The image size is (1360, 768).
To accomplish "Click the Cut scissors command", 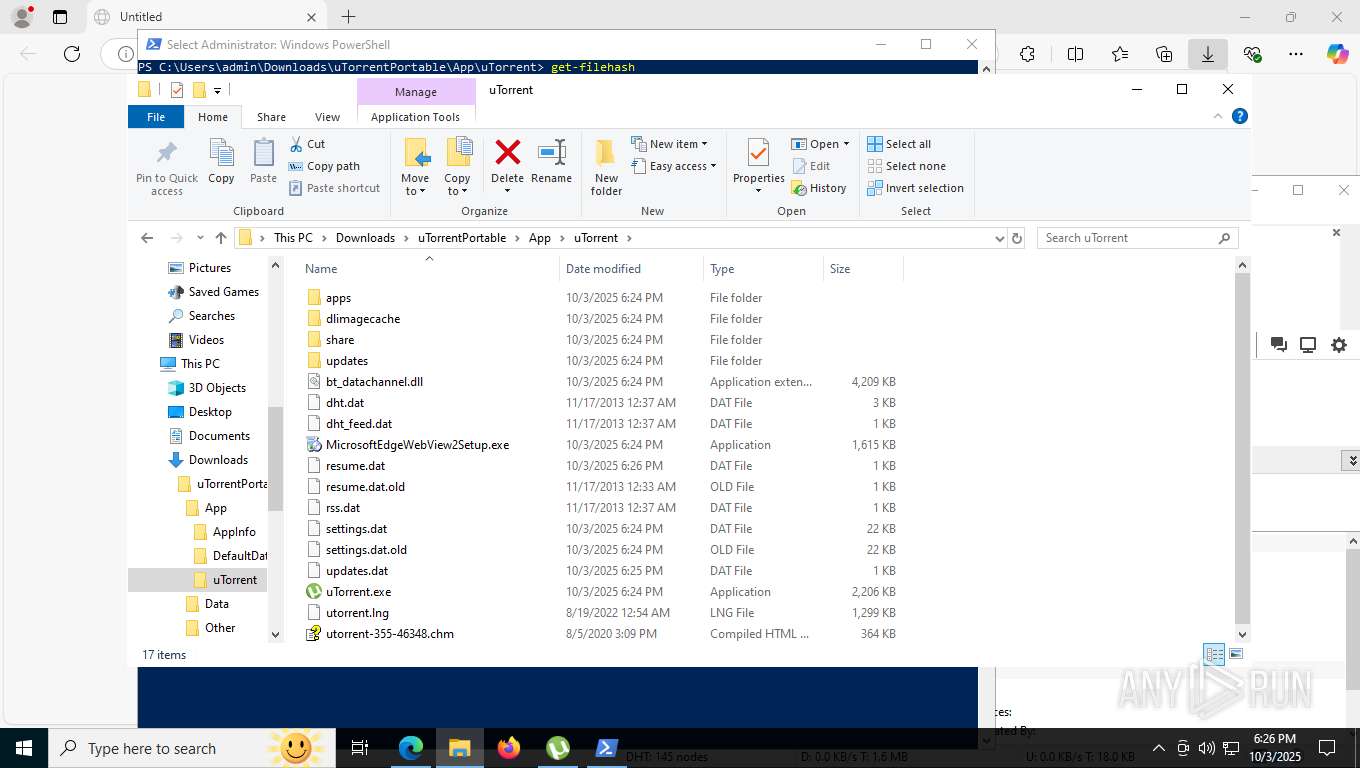I will point(307,144).
